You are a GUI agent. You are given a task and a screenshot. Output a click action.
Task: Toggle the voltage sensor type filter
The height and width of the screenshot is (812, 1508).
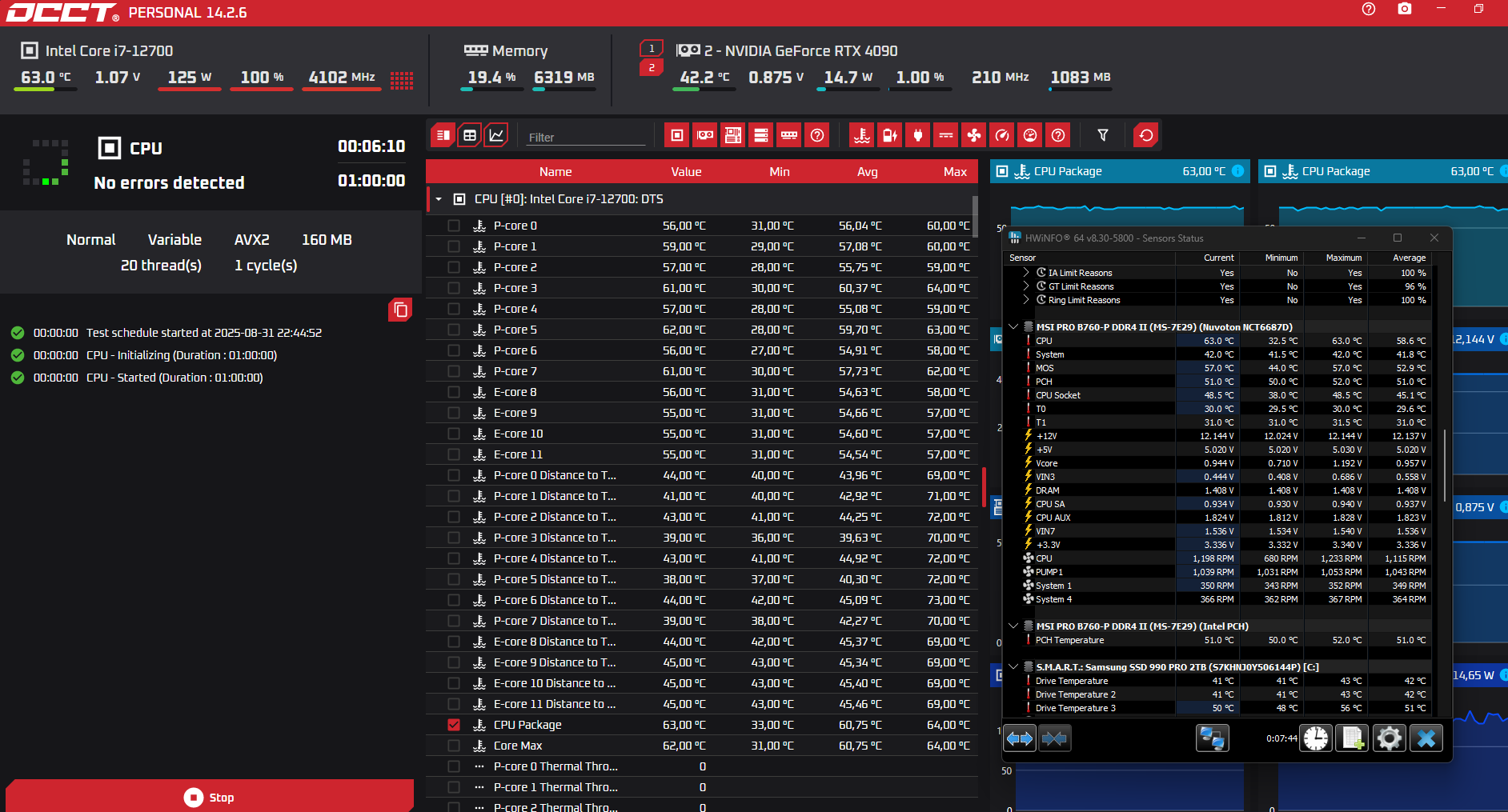pos(946,135)
